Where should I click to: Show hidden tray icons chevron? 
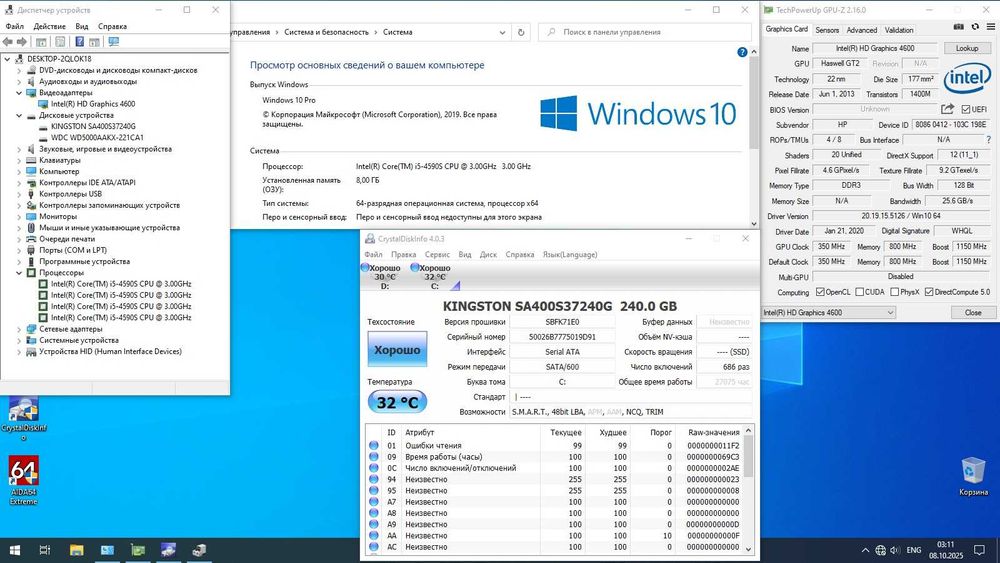point(865,550)
